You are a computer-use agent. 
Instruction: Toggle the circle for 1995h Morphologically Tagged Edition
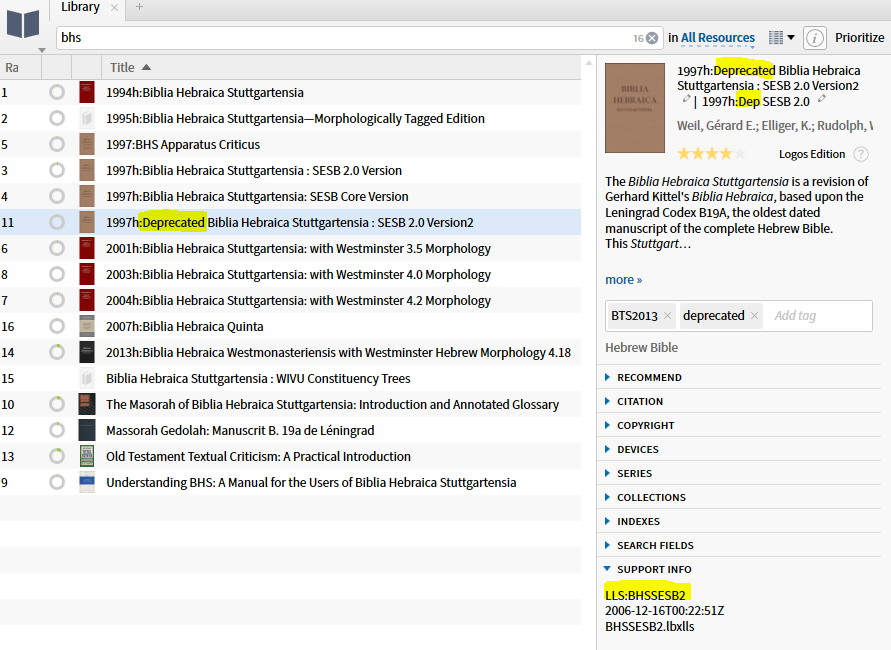57,118
